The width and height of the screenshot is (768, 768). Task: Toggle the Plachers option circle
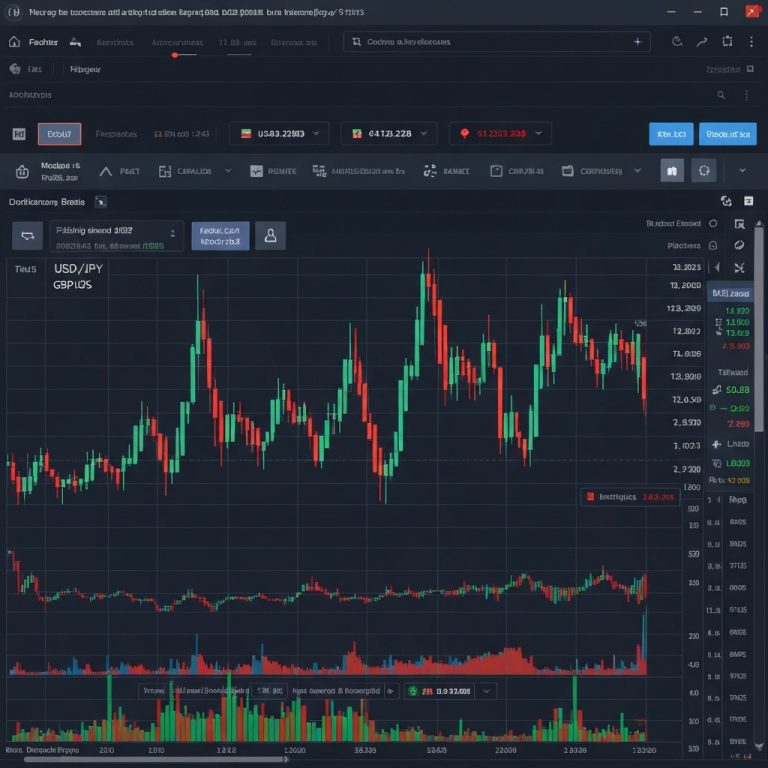(x=712, y=245)
